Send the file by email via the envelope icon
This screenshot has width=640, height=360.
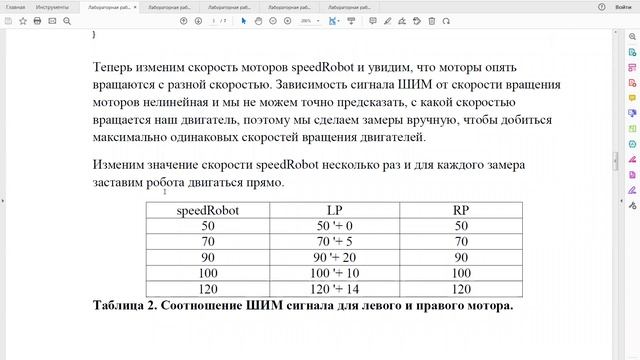click(52, 21)
